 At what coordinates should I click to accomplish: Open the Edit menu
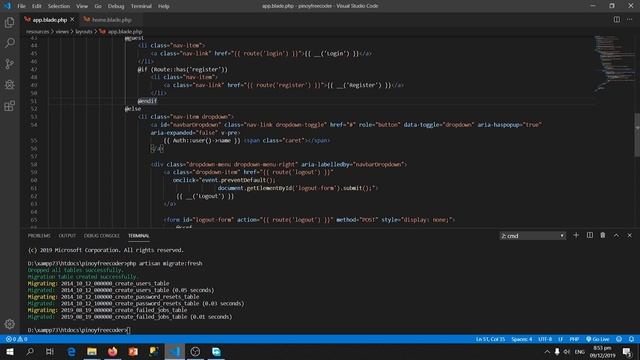point(37,6)
